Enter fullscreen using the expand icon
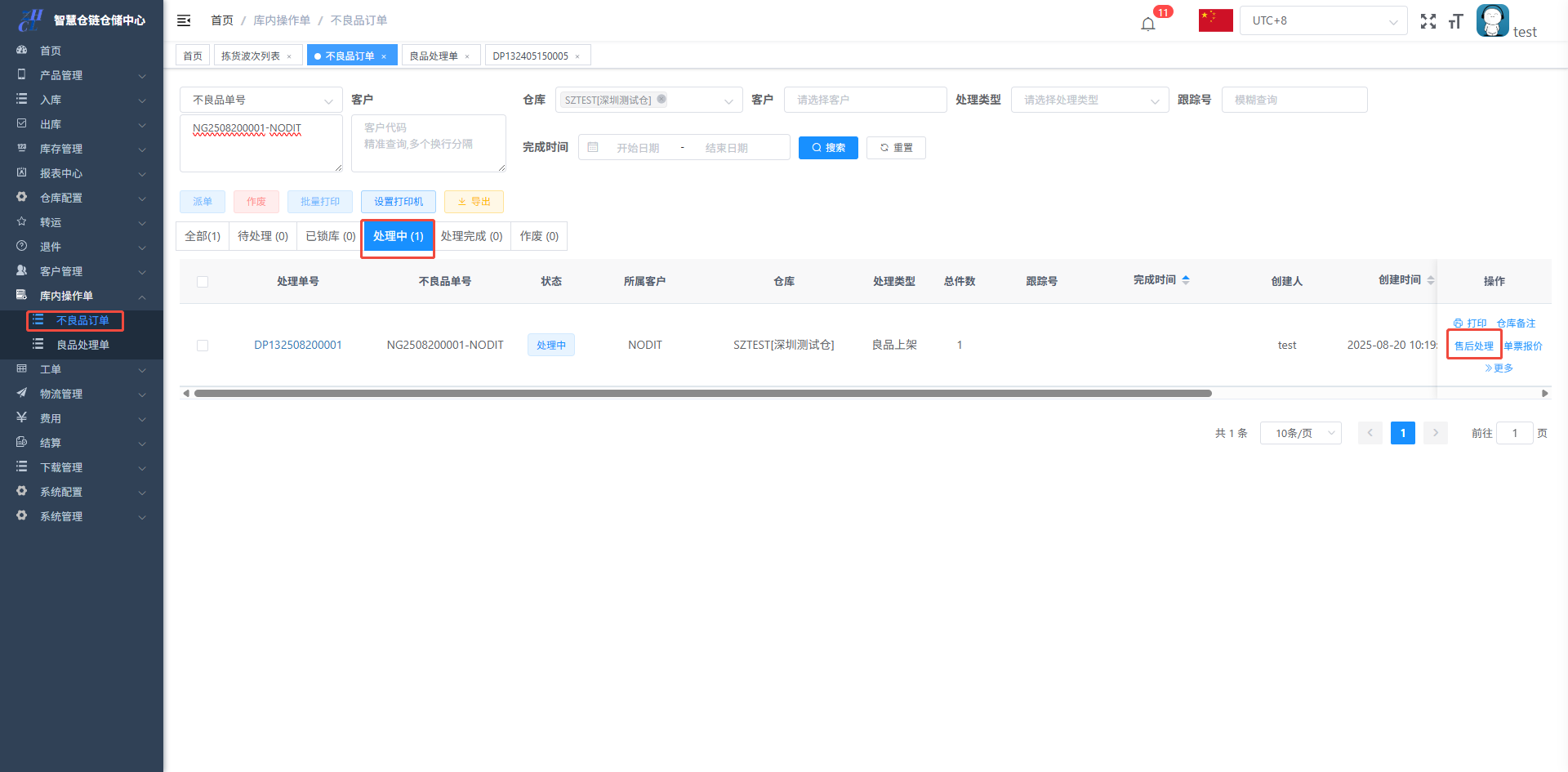 [x=1428, y=21]
